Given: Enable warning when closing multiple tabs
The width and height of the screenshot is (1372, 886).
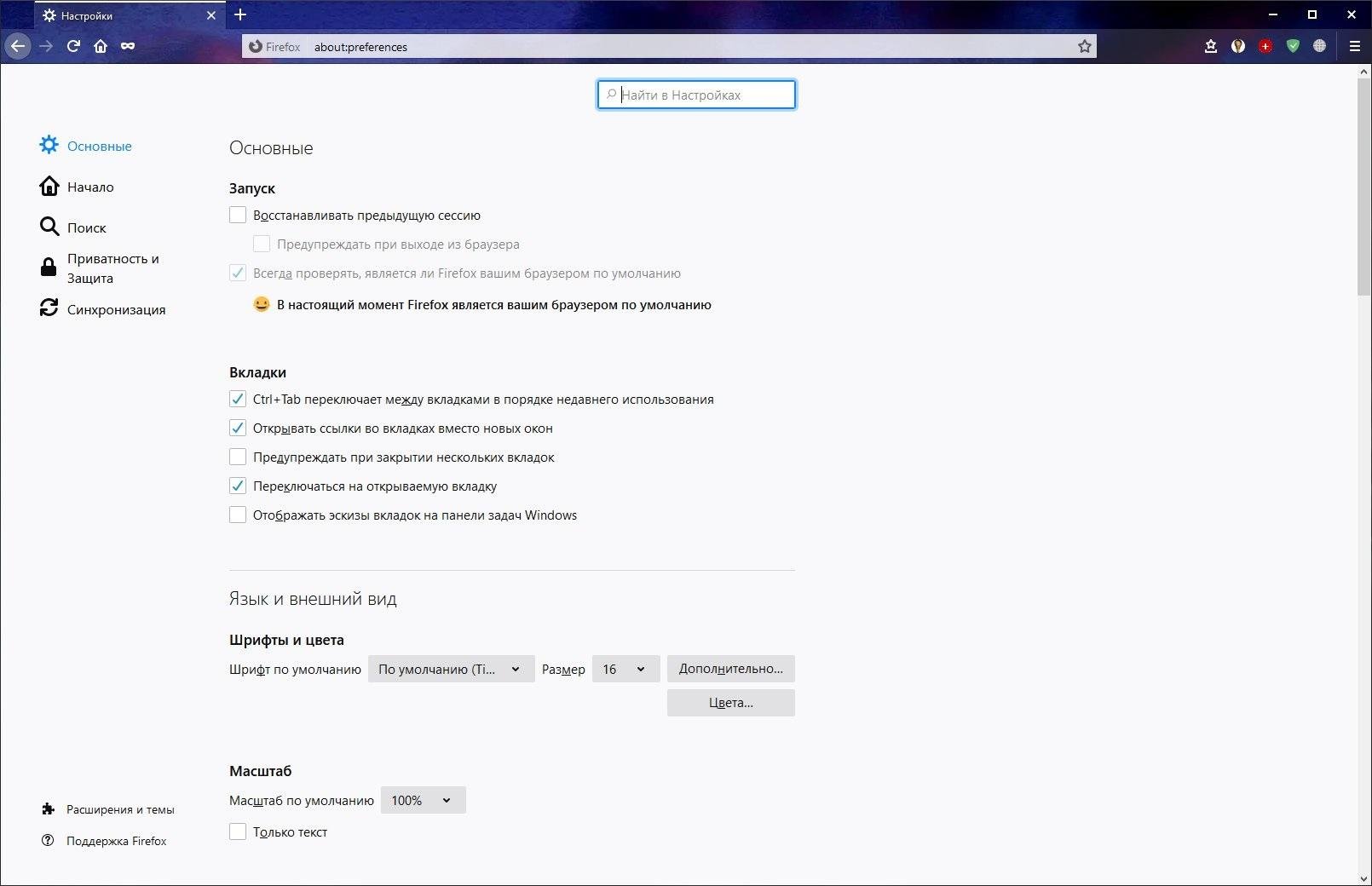Looking at the screenshot, I should click(238, 457).
